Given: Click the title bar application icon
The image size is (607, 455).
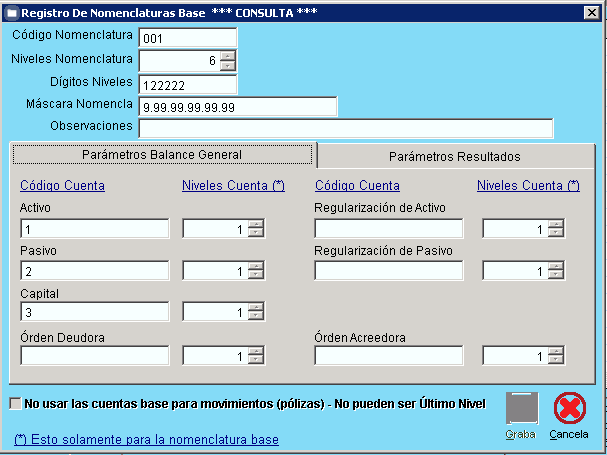Looking at the screenshot, I should [11, 12].
